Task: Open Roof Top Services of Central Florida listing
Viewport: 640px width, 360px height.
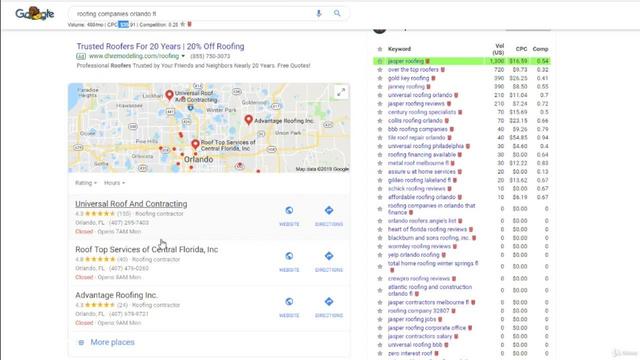Action: click(x=147, y=249)
